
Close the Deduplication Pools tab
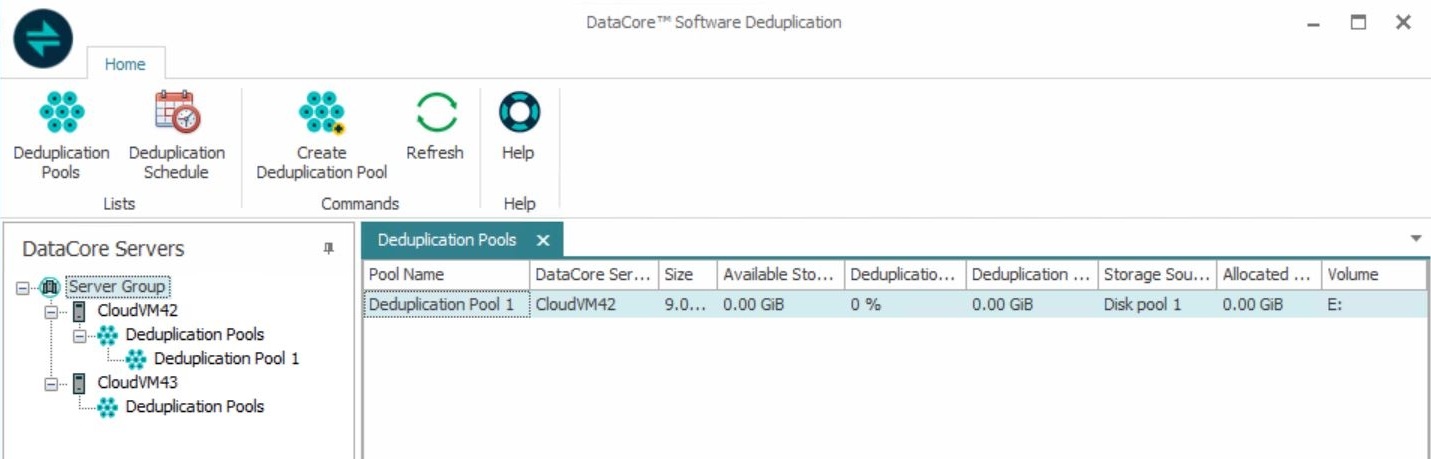coord(543,240)
